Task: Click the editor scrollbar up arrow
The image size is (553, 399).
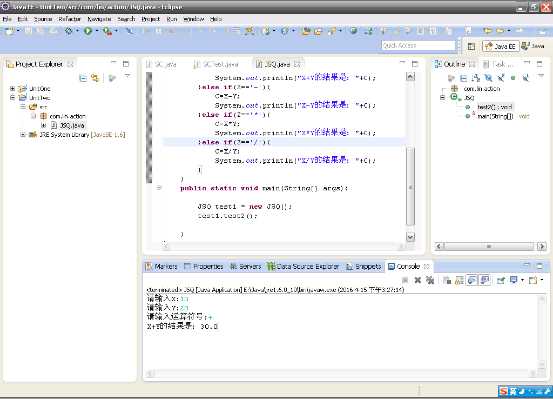Action: 410,77
